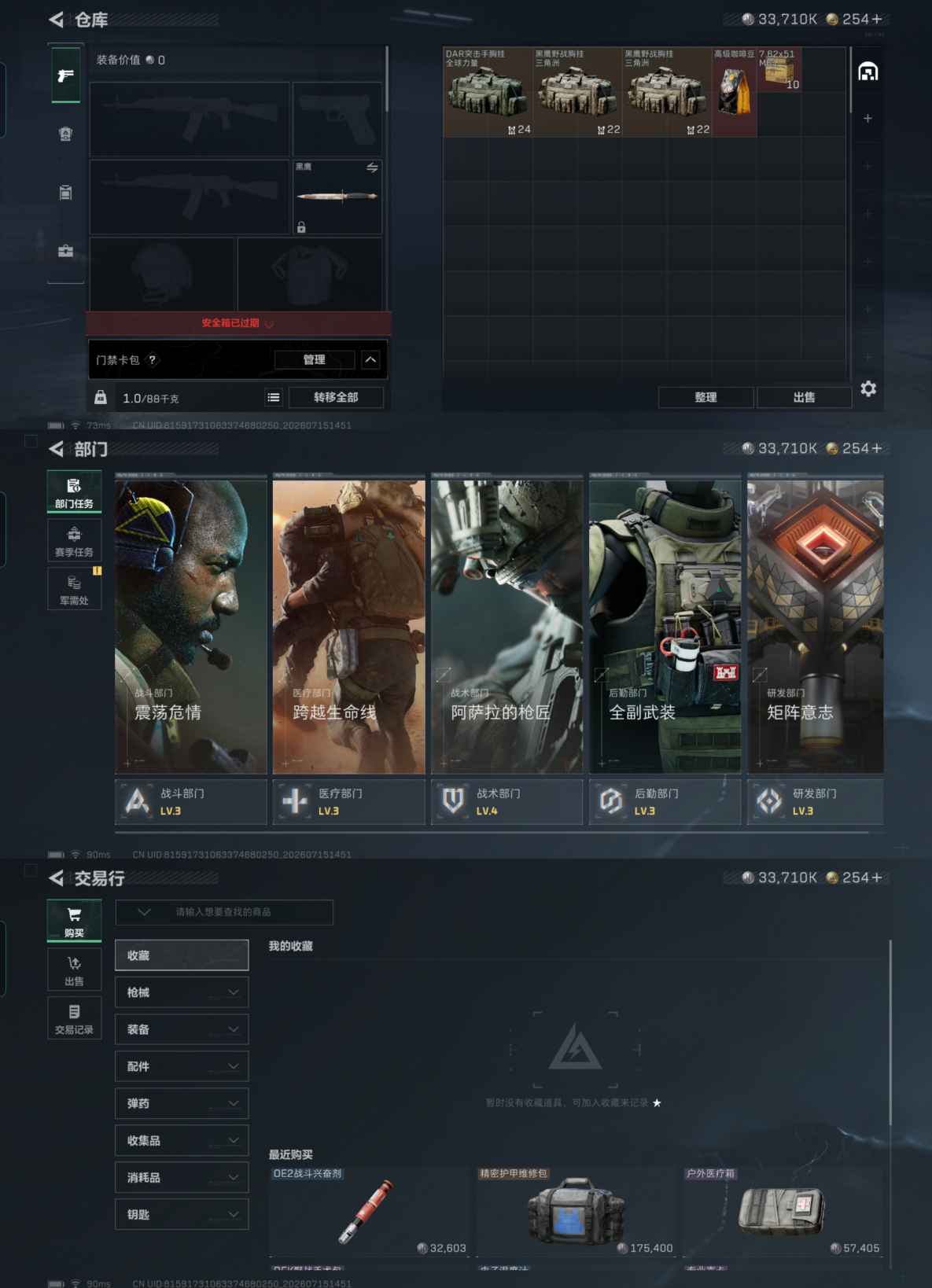The height and width of the screenshot is (1288, 932).
Task: Open the list view icon beside 转移全部
Action: 274,397
